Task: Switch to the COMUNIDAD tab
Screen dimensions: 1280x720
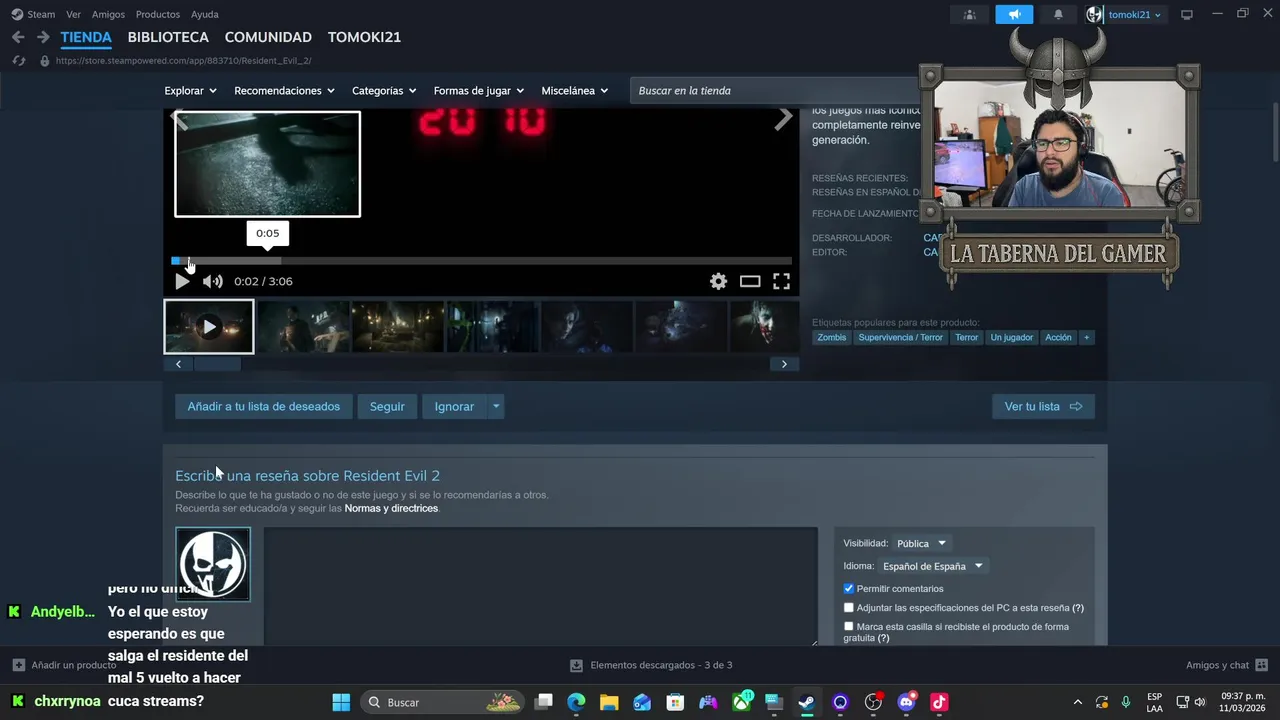Action: 268,37
